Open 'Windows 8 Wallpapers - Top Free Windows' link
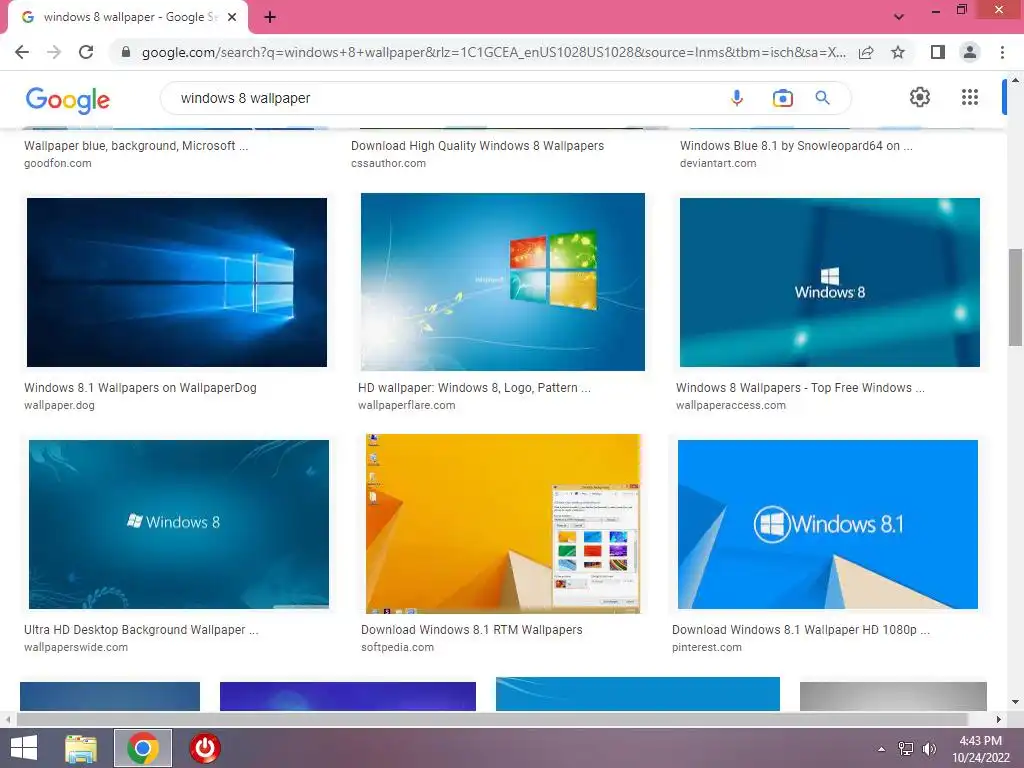This screenshot has height=768, width=1024. coord(800,388)
